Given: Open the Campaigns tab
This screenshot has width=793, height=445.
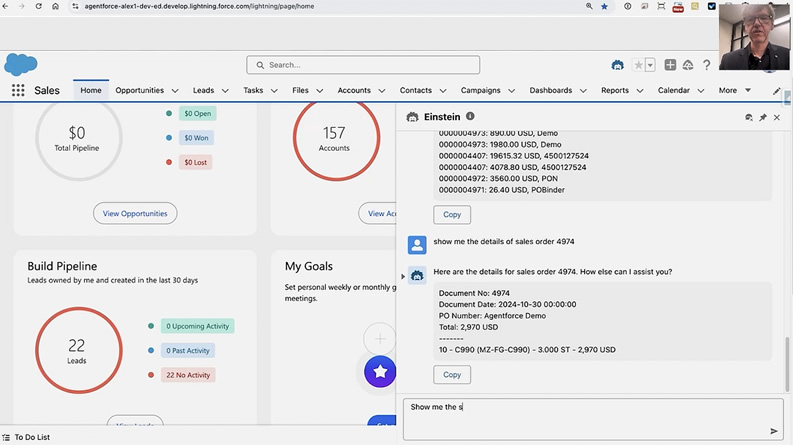Looking at the screenshot, I should [x=480, y=90].
